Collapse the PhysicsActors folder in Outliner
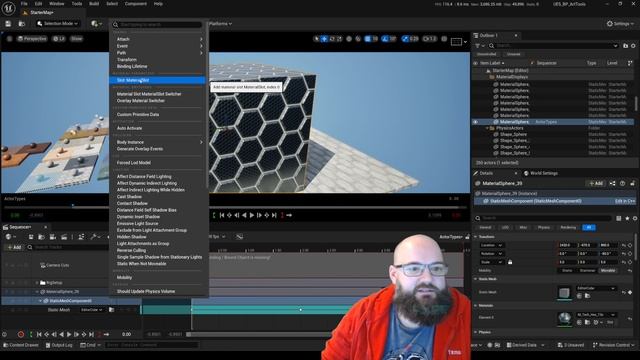Image resolution: width=640 pixels, height=360 pixels. click(x=487, y=128)
